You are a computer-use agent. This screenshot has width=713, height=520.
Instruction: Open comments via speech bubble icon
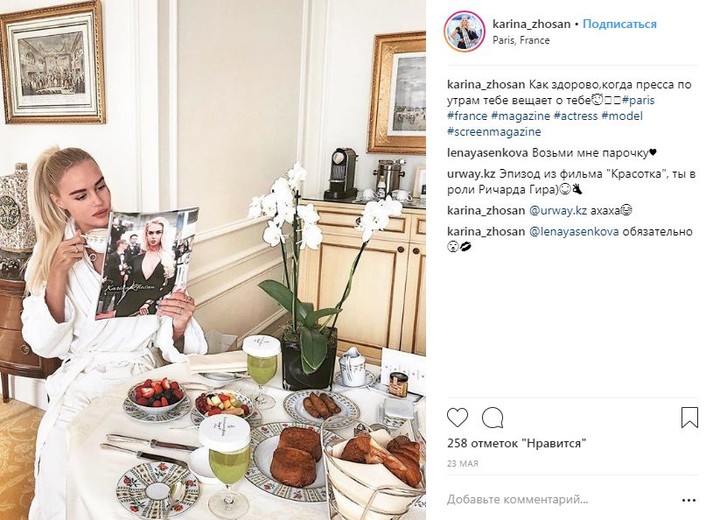click(492, 417)
